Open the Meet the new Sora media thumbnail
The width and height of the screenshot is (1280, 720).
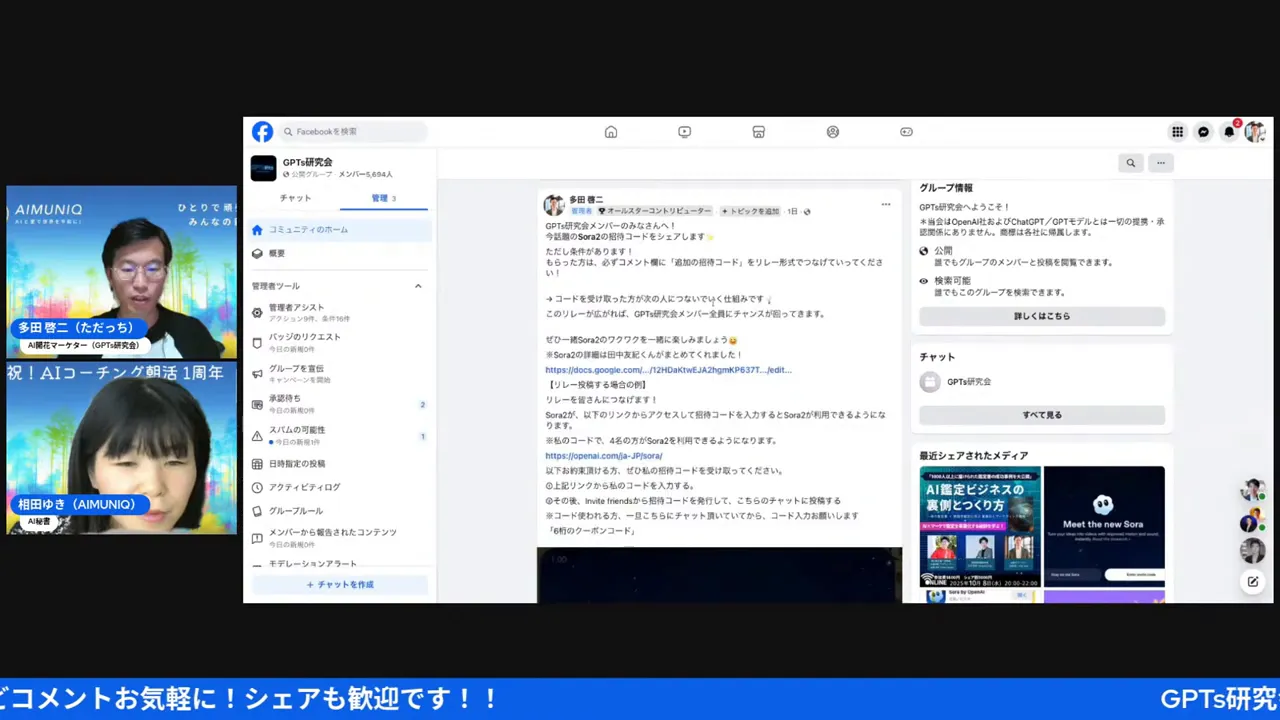pyautogui.click(x=1104, y=527)
